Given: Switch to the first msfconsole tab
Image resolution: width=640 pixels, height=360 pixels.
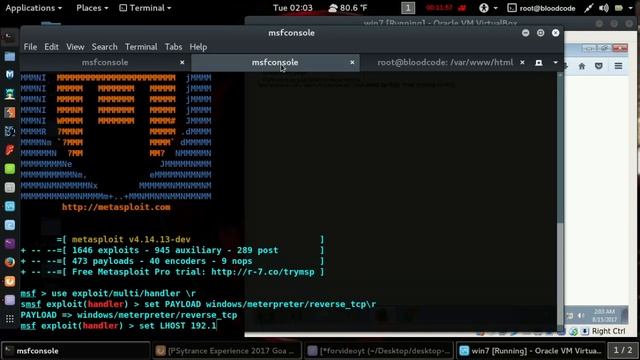Looking at the screenshot, I should (x=105, y=62).
